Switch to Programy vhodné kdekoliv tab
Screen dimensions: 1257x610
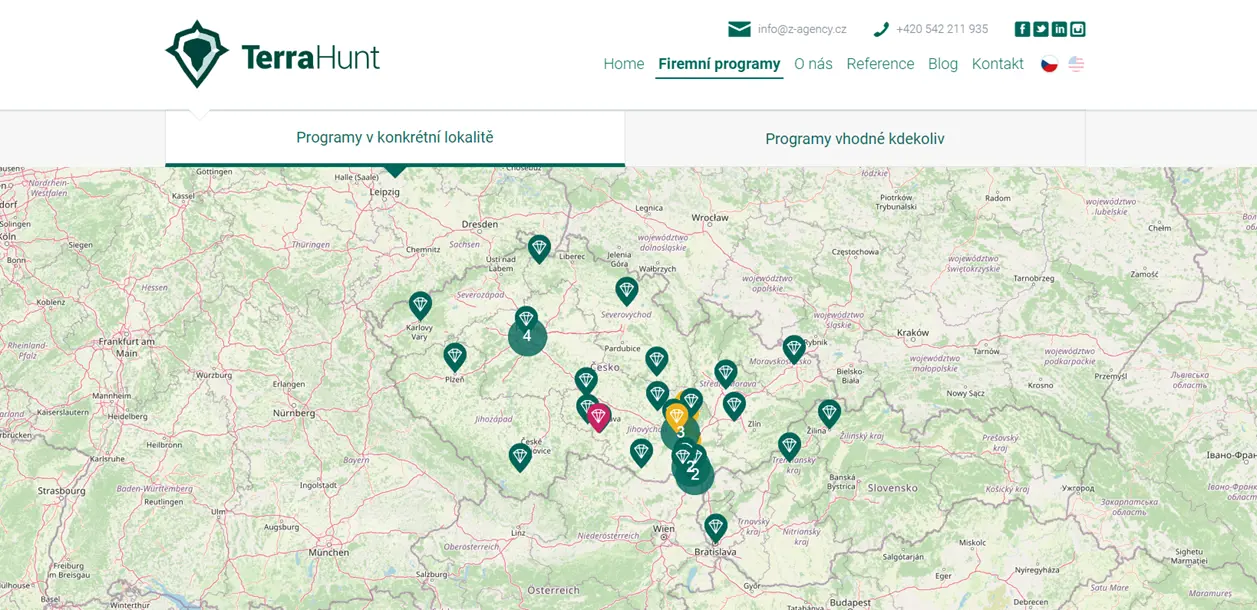854,139
